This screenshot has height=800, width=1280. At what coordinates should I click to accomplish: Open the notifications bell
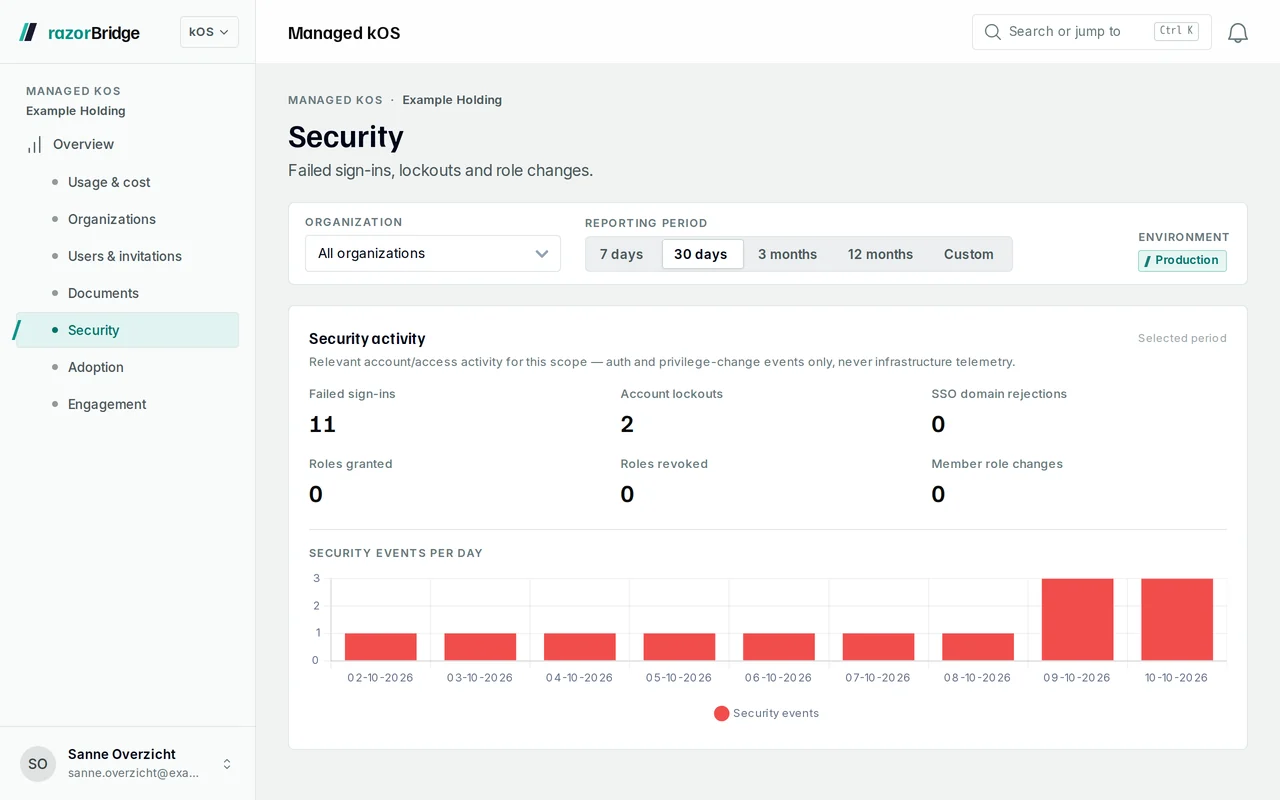click(x=1238, y=33)
